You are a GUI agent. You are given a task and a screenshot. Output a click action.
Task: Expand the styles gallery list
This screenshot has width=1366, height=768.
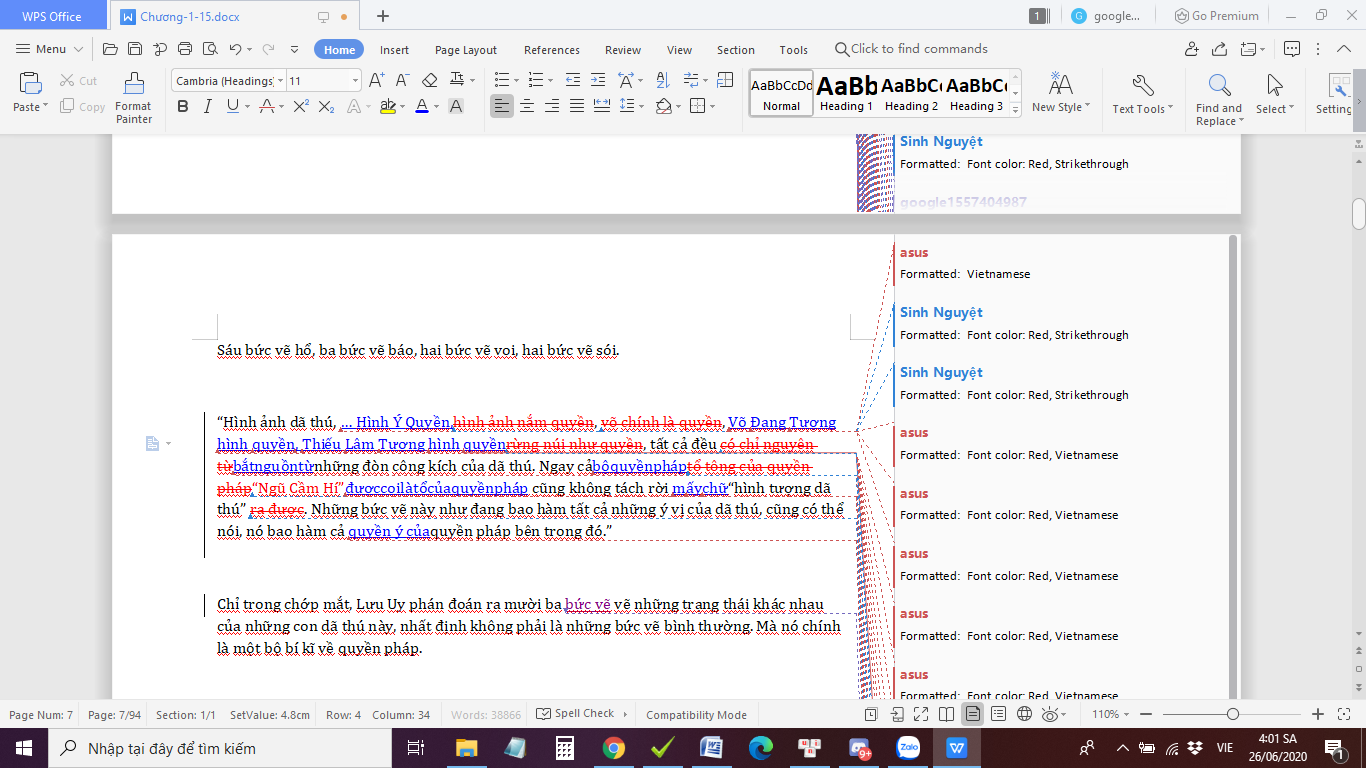[1016, 110]
